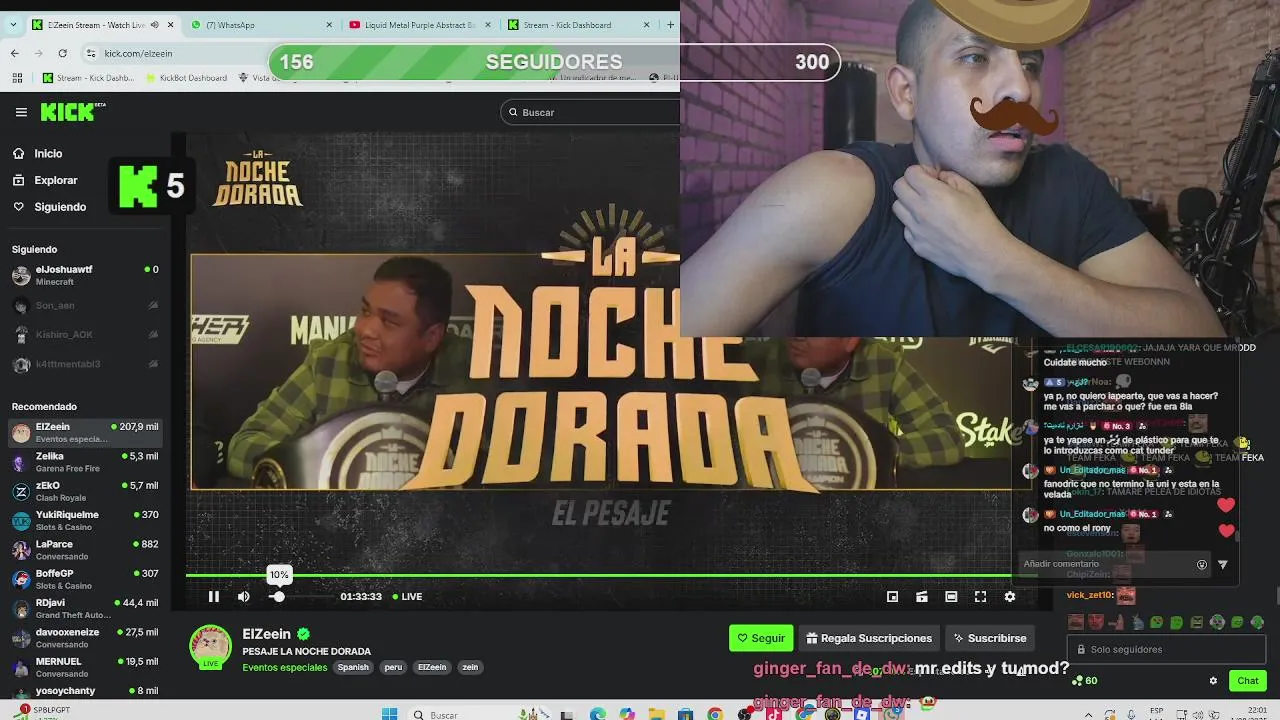This screenshot has height=720, width=1280.
Task: Click the second icon in player controls right group
Action: (x=922, y=597)
